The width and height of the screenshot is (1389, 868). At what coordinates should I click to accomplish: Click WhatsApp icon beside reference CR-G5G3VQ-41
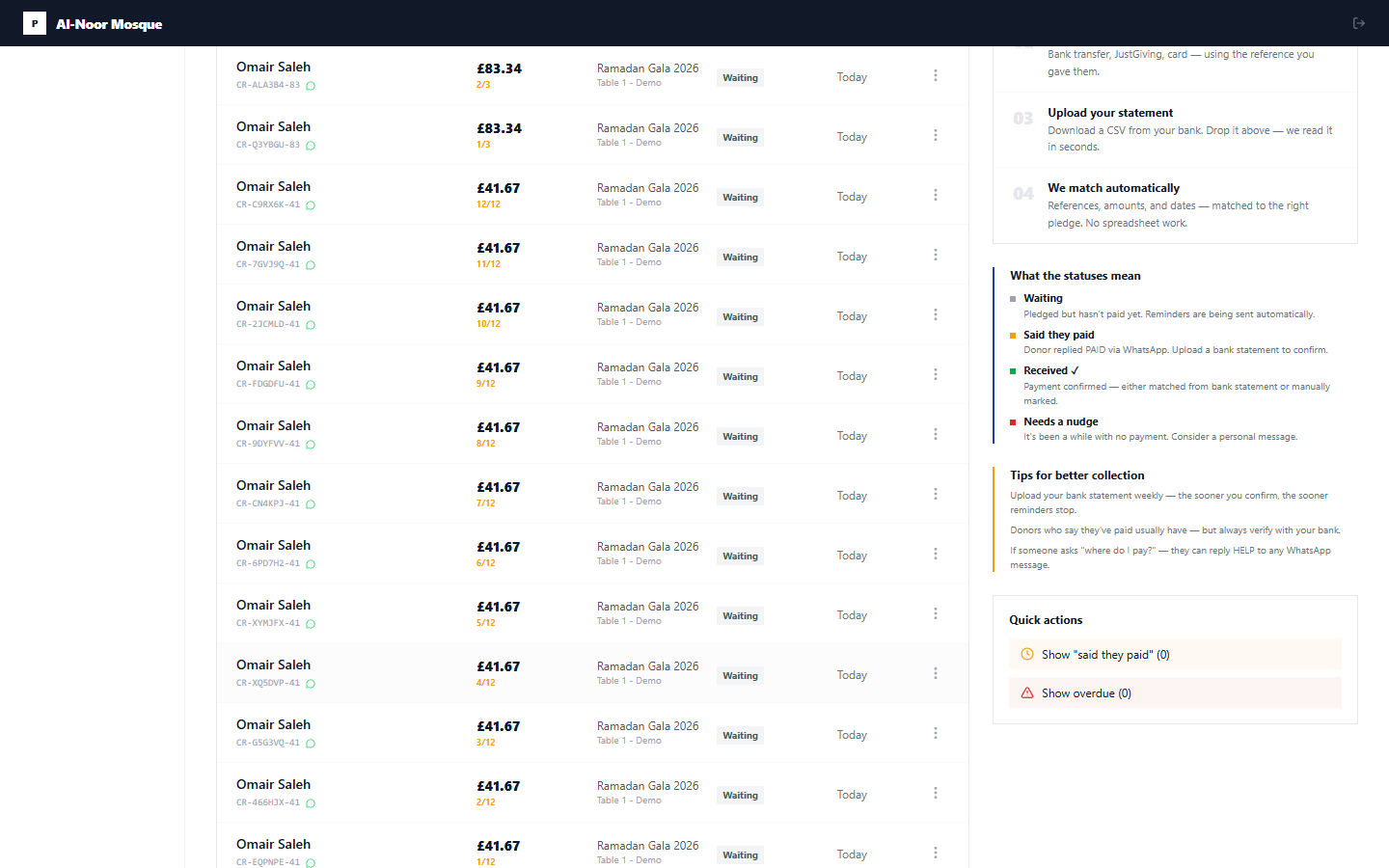tap(311, 744)
